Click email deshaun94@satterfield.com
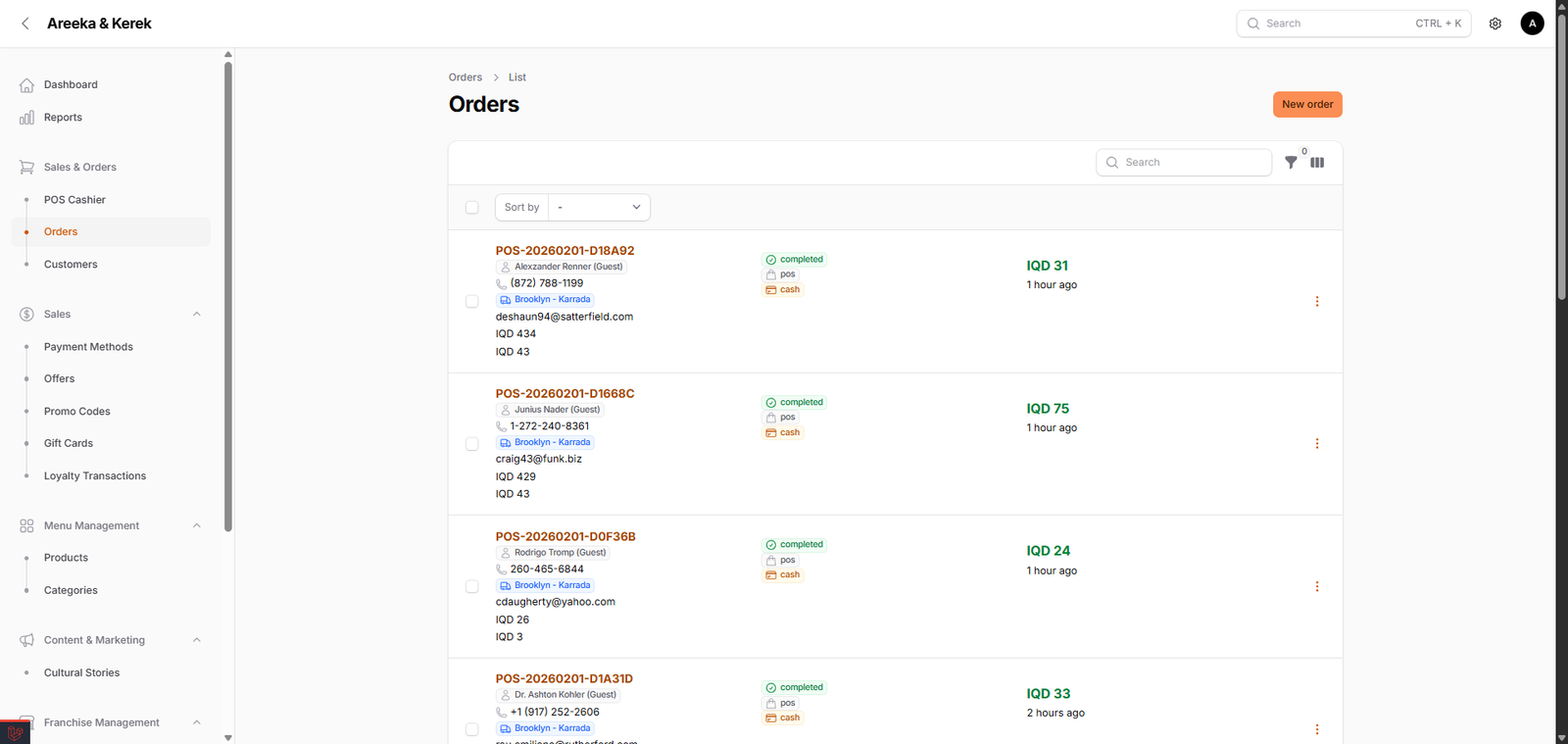This screenshot has height=744, width=1568. coord(564,318)
